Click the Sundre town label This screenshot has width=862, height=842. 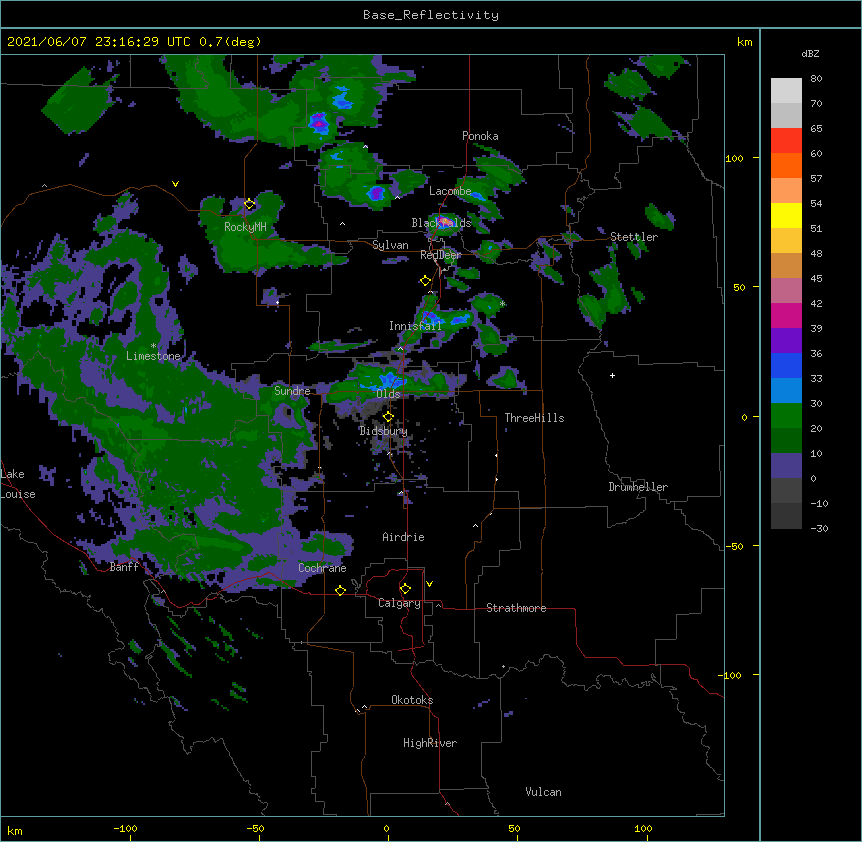tap(292, 391)
